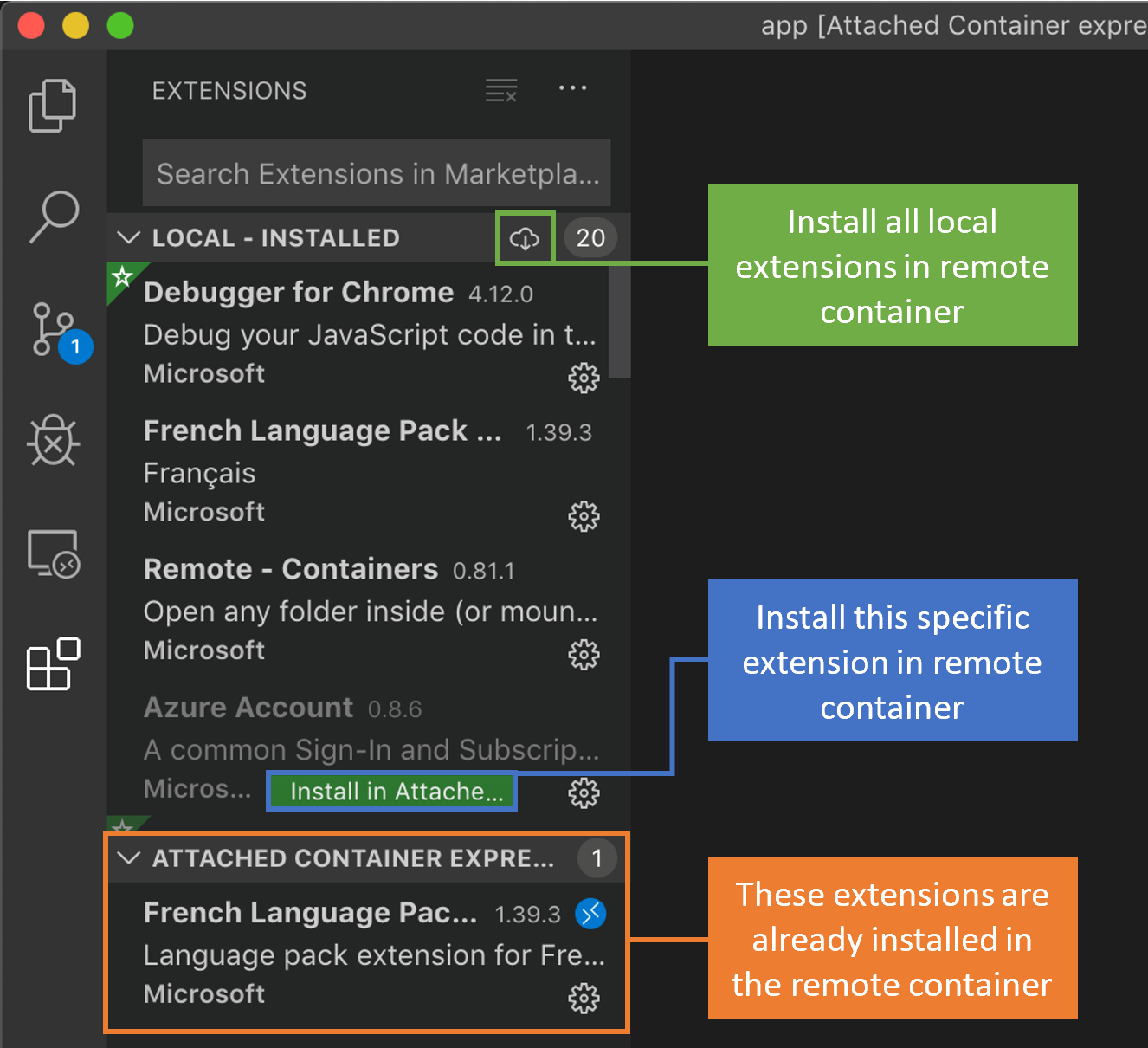Viewport: 1148px width, 1048px height.
Task: Open the Explorer view in the activity bar
Action: [53, 104]
